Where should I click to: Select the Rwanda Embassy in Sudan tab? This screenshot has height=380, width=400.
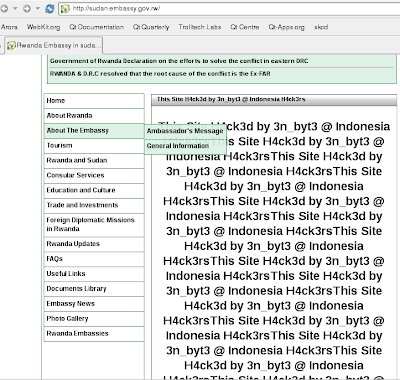pyautogui.click(x=54, y=45)
